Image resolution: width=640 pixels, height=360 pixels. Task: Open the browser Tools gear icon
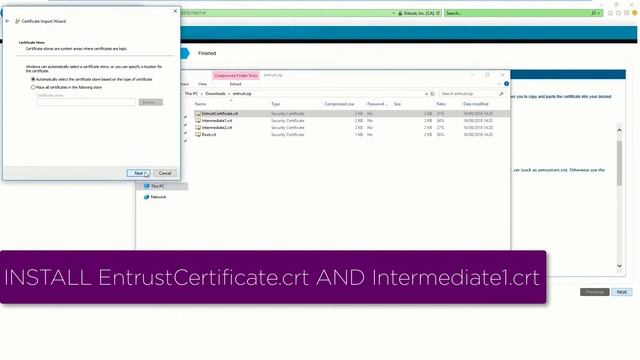[627, 13]
